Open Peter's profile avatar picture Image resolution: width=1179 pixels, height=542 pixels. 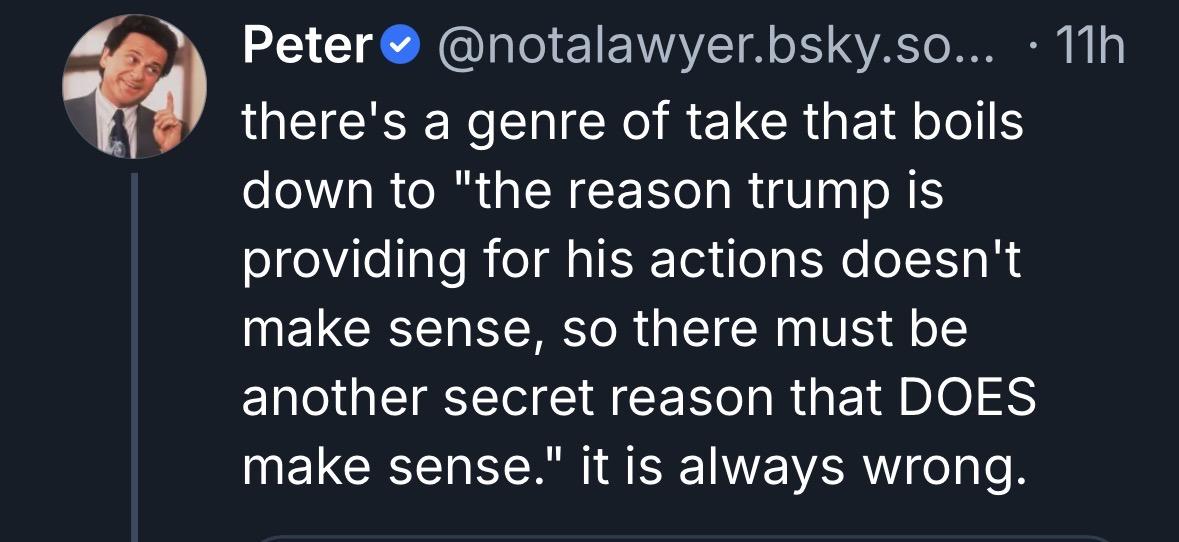coord(135,87)
